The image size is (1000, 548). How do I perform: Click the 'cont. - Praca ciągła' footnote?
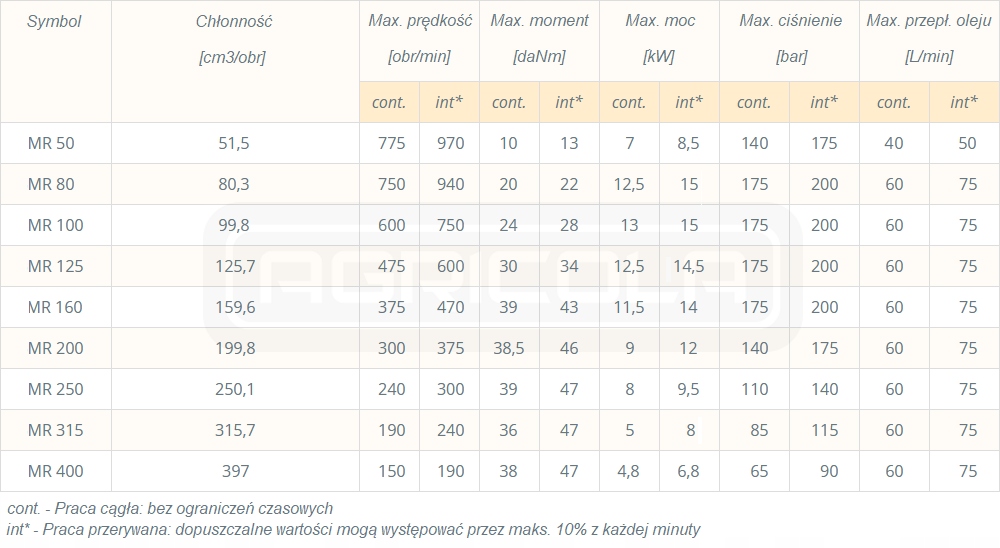pyautogui.click(x=170, y=509)
